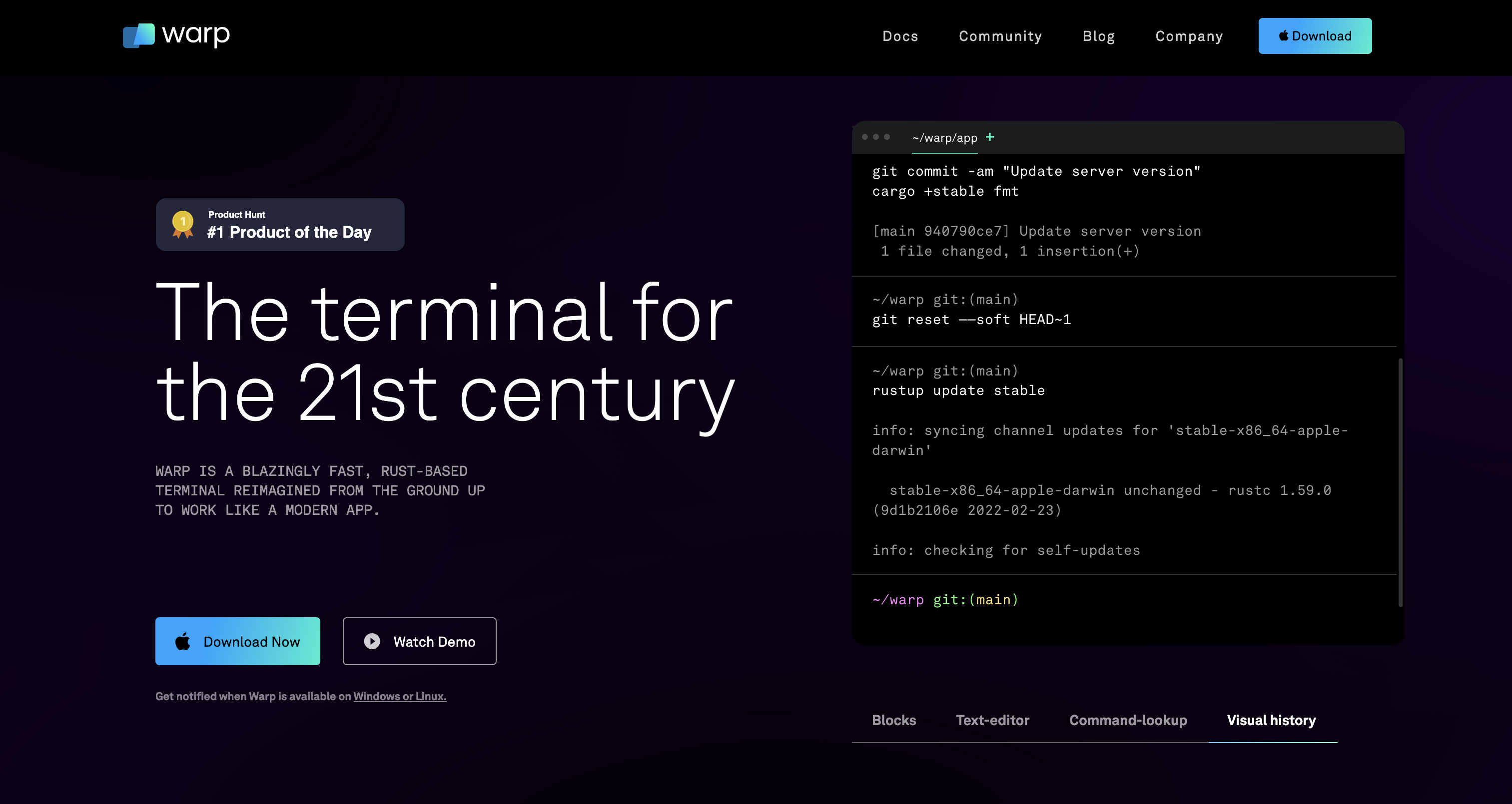This screenshot has width=1512, height=804.
Task: Click the play icon in Watch Demo
Action: point(372,641)
